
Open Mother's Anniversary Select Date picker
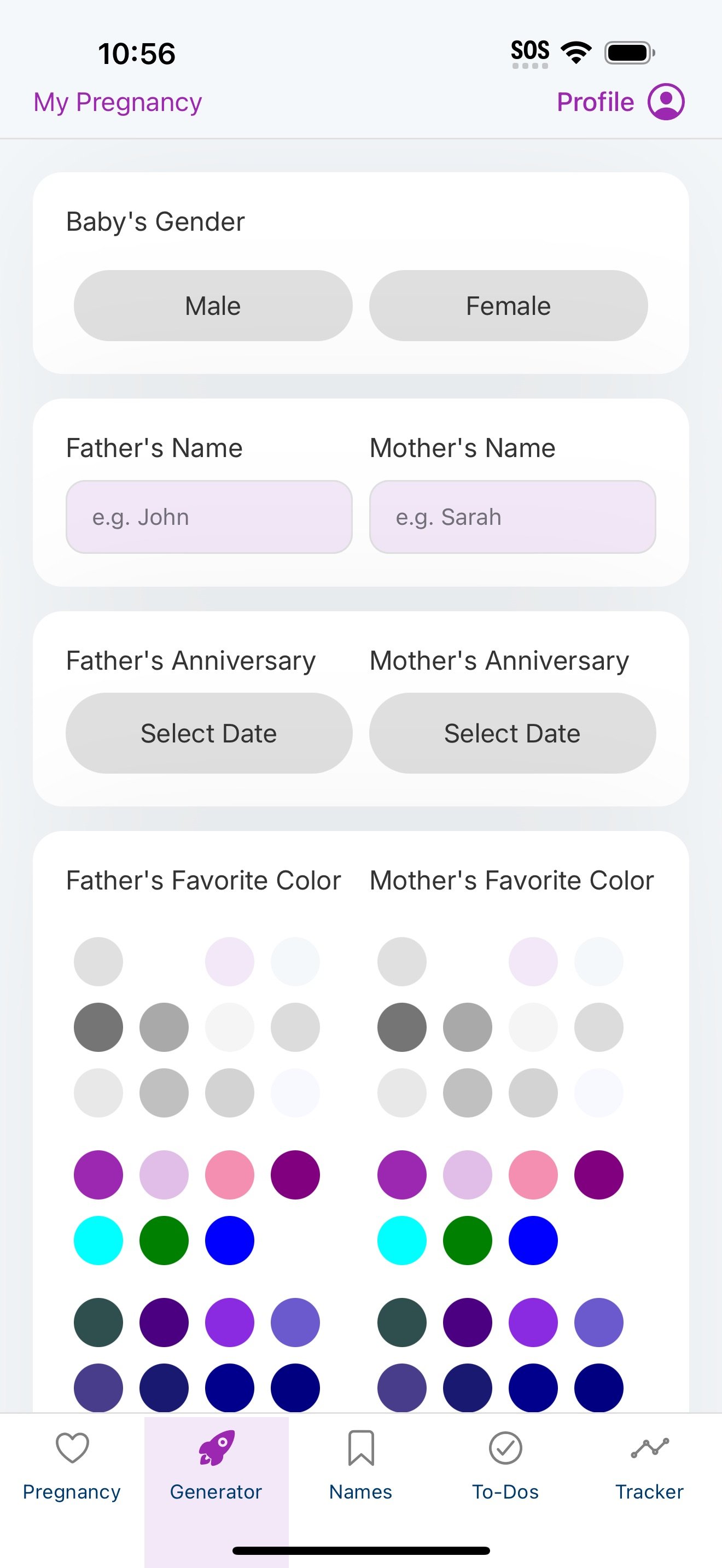[513, 733]
